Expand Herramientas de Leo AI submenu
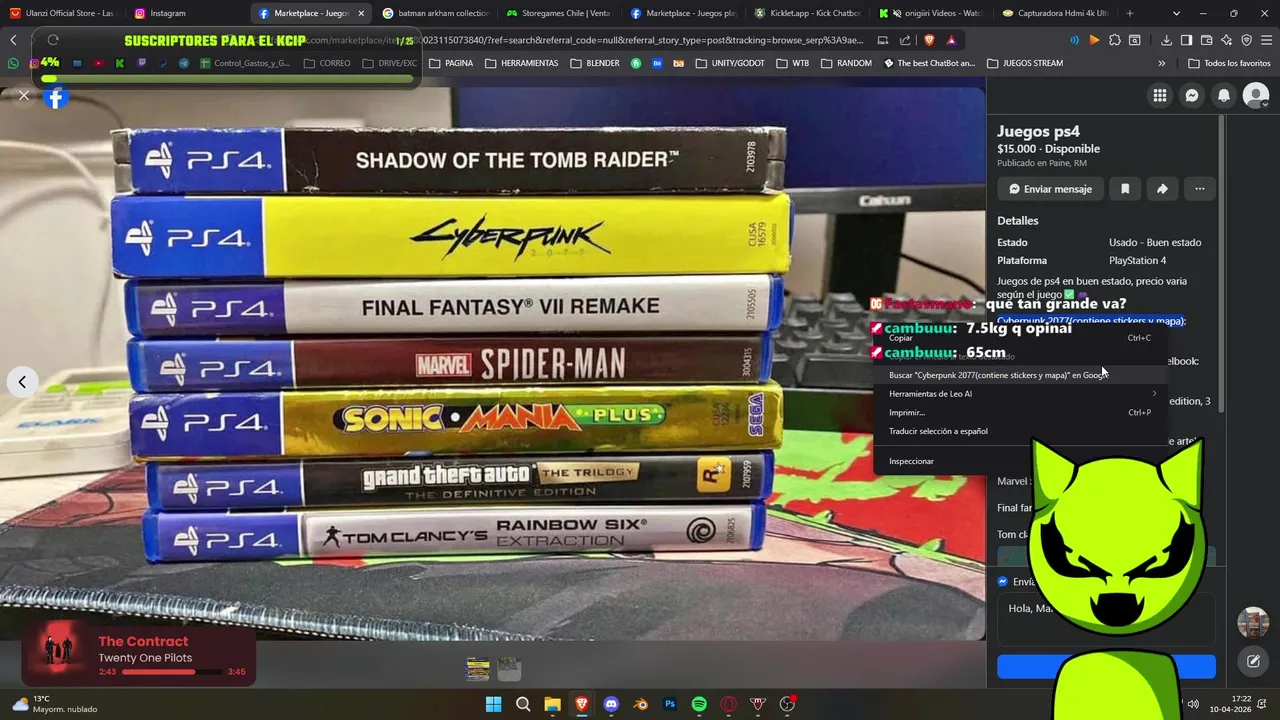1280x720 pixels. pyautogui.click(x=1020, y=394)
